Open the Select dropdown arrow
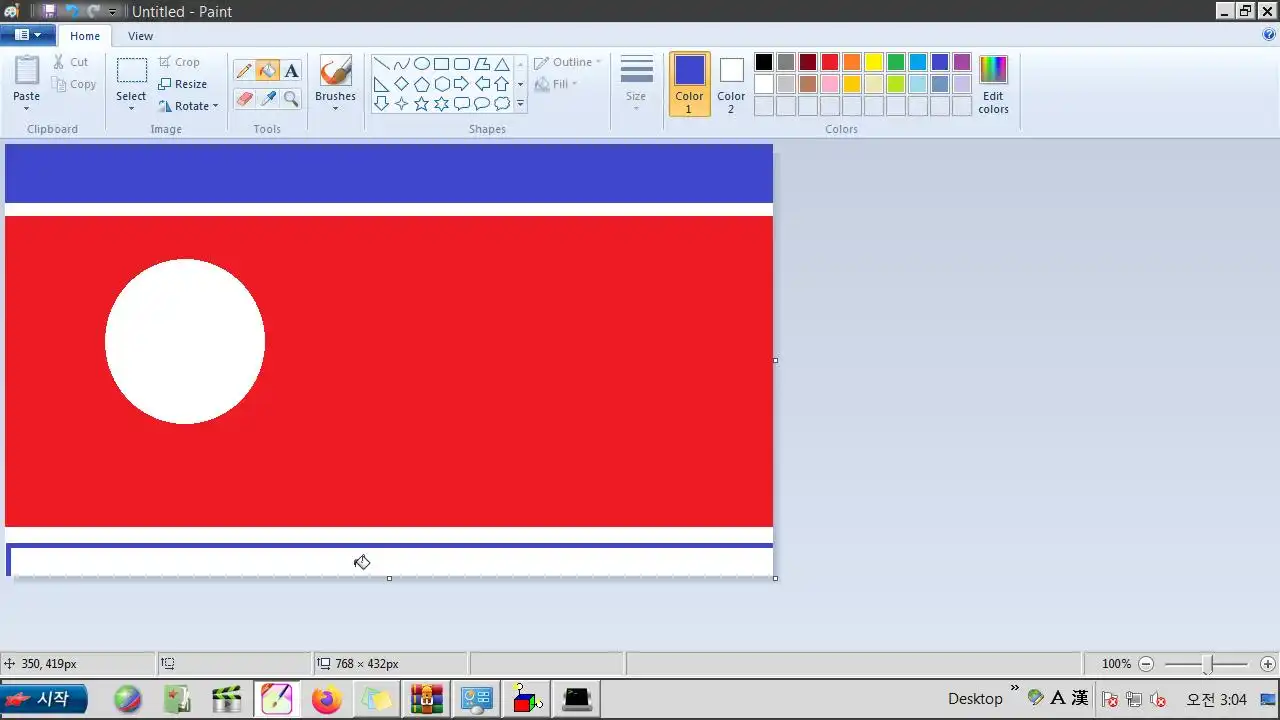The width and height of the screenshot is (1280, 720). (131, 108)
